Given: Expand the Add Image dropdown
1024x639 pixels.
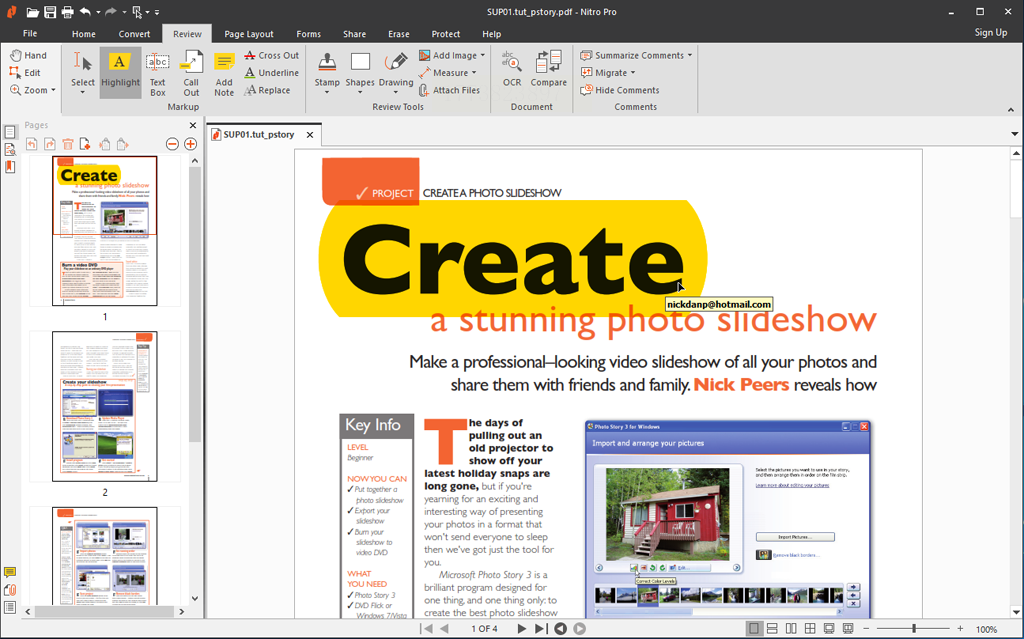Looking at the screenshot, I should pos(483,56).
